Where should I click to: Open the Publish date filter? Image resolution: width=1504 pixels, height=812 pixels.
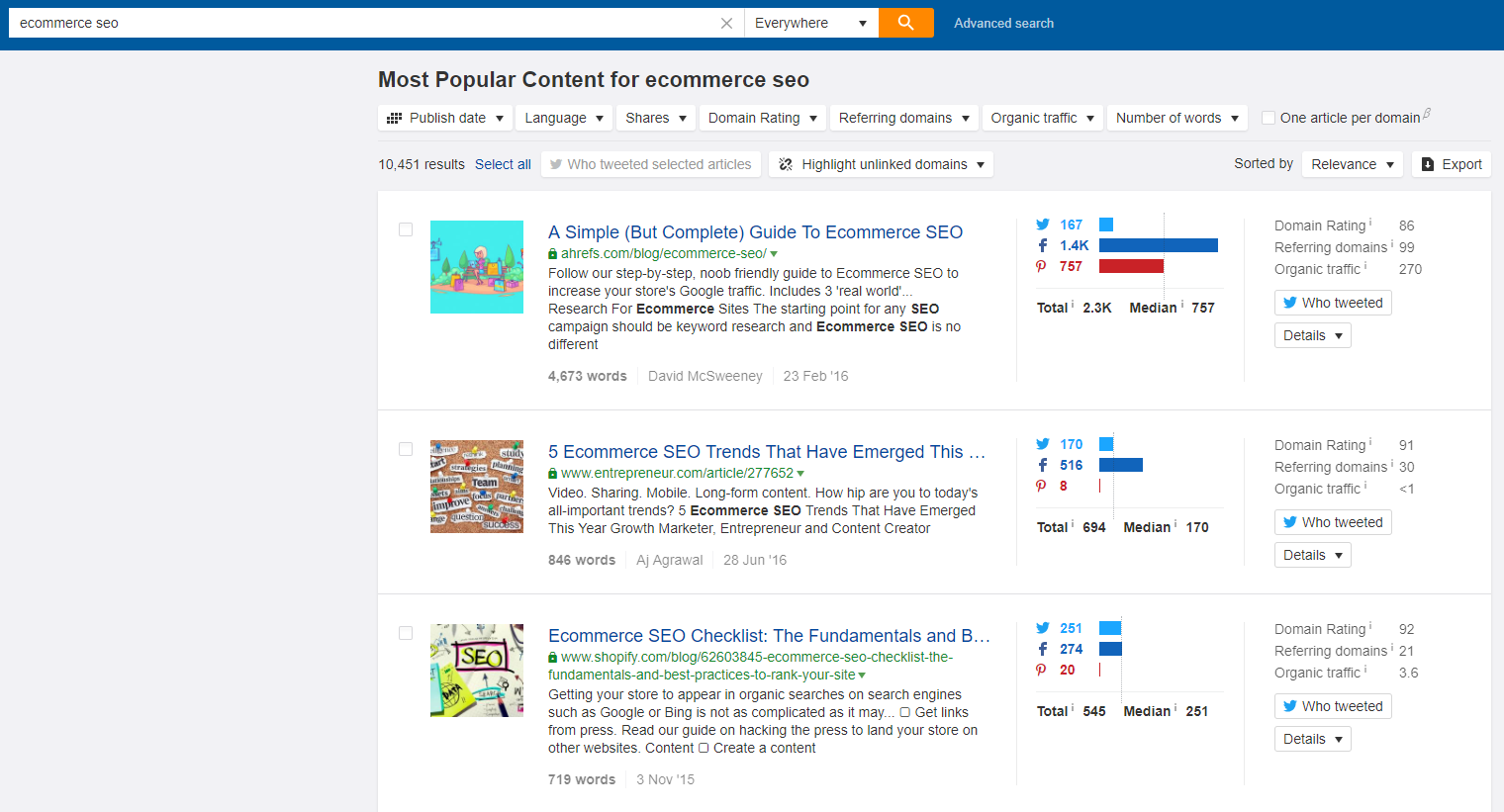pos(445,118)
